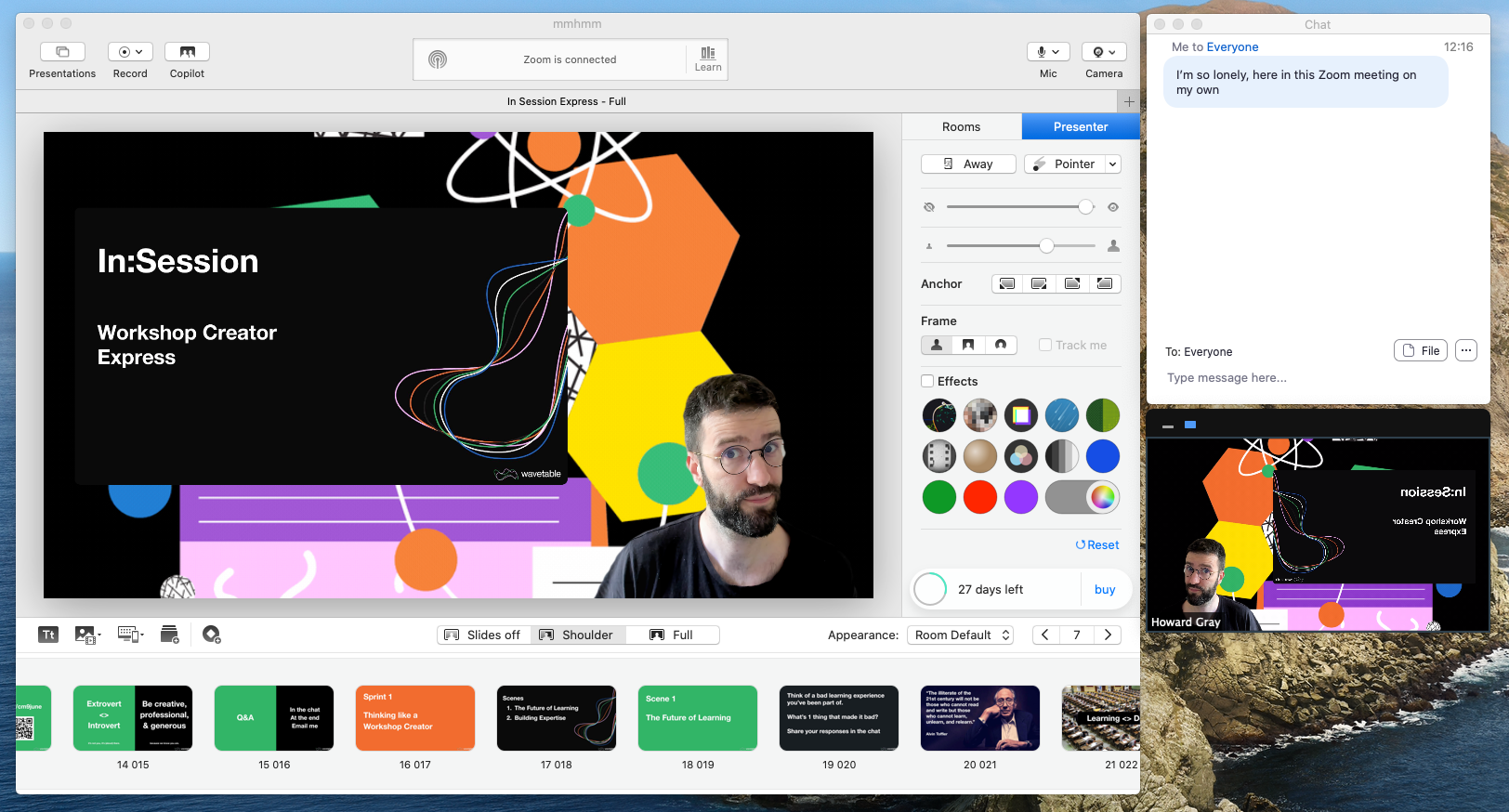Viewport: 1509px width, 812px height.
Task: Click the add shape circle-plus icon
Action: pos(212,635)
